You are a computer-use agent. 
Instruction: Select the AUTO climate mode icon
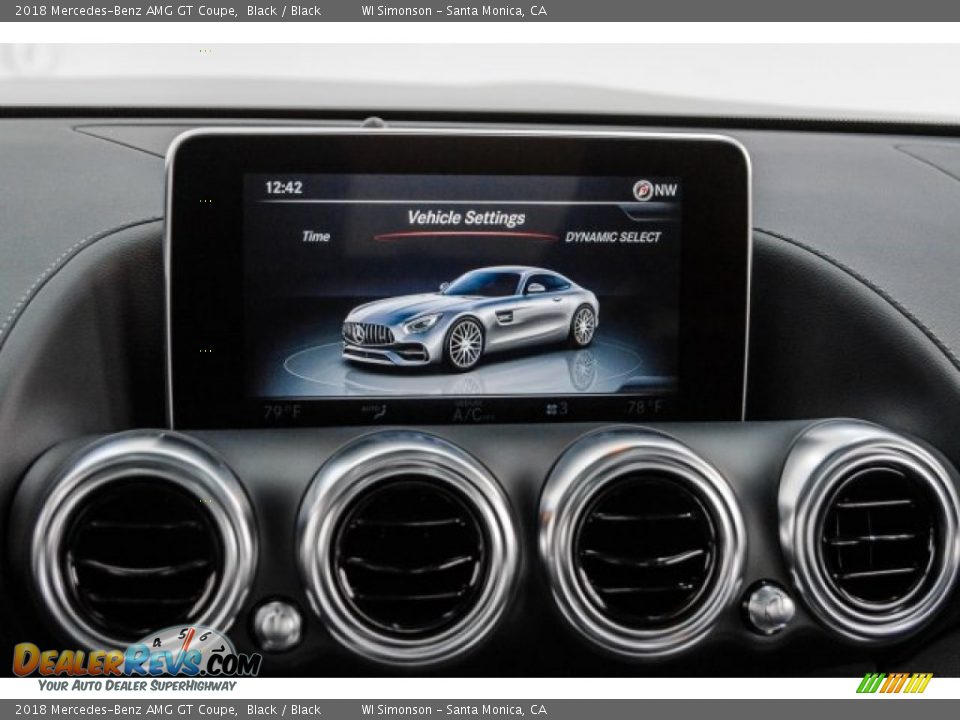click(371, 408)
